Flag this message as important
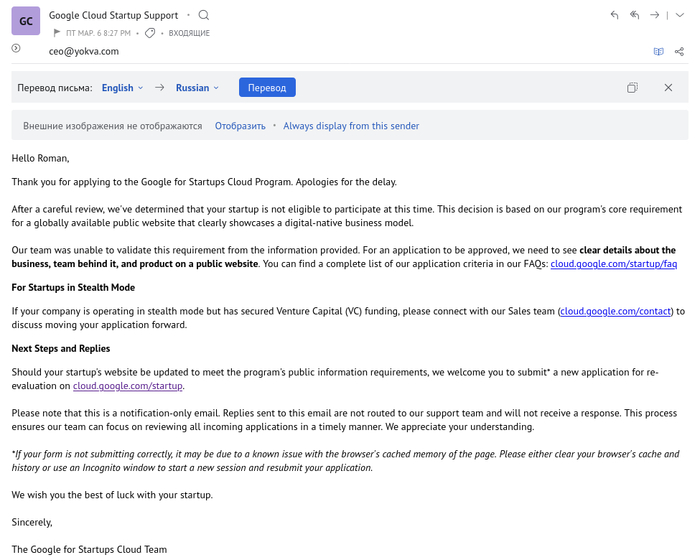The image size is (700, 560). click(x=57, y=33)
